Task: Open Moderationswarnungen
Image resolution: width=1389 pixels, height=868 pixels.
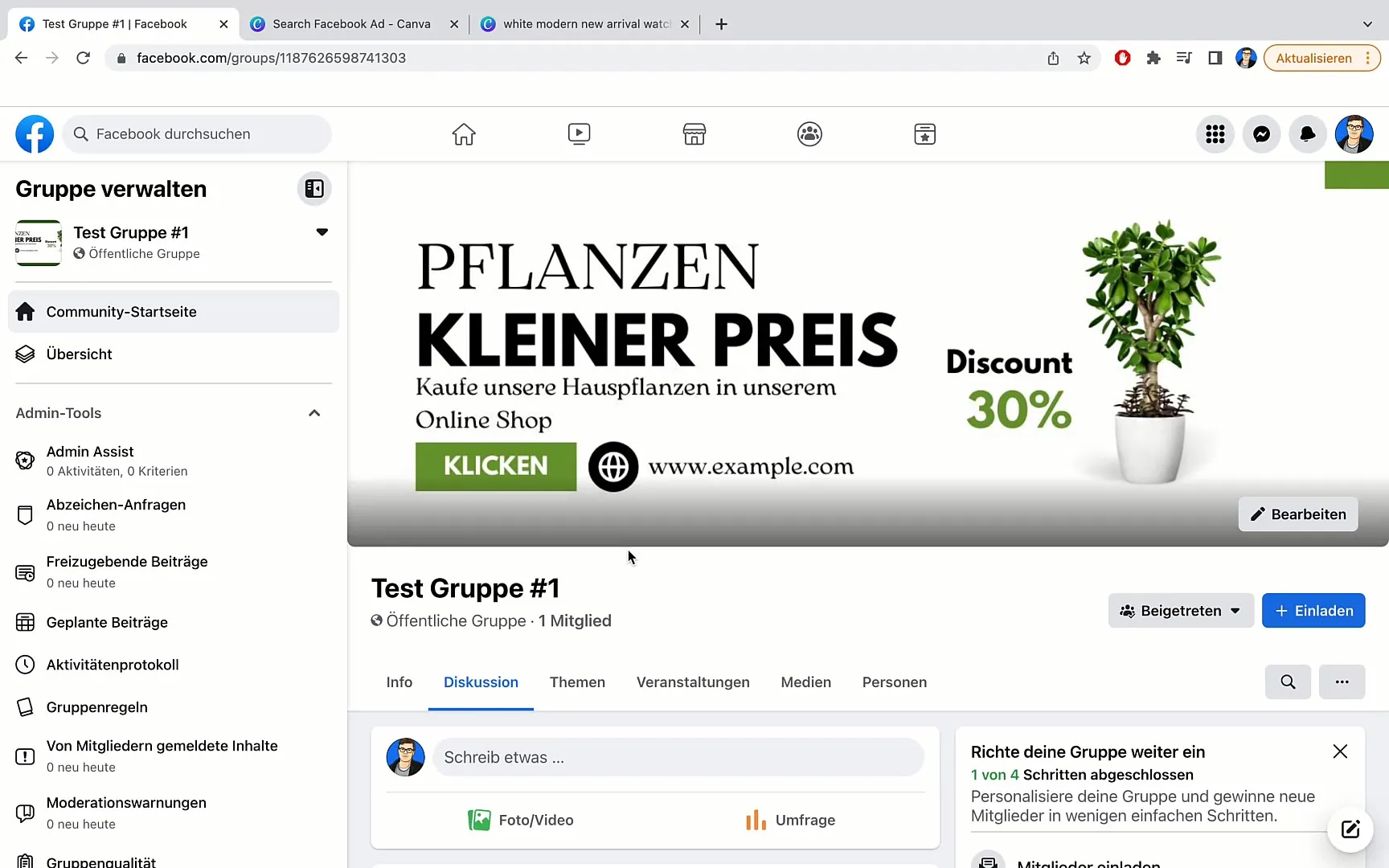Action: (x=174, y=813)
